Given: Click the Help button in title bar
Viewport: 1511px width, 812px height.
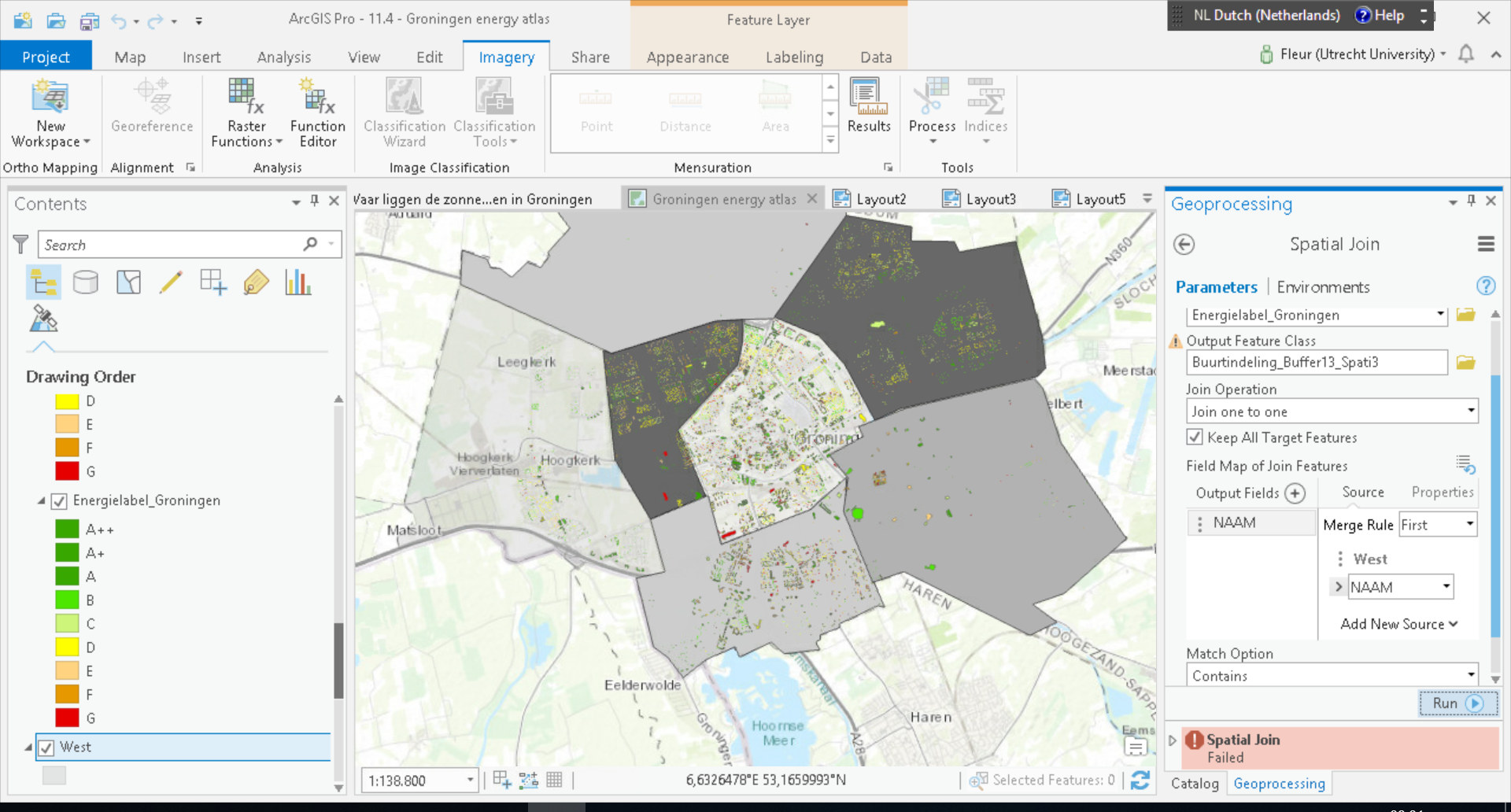Looking at the screenshot, I should [x=1380, y=16].
